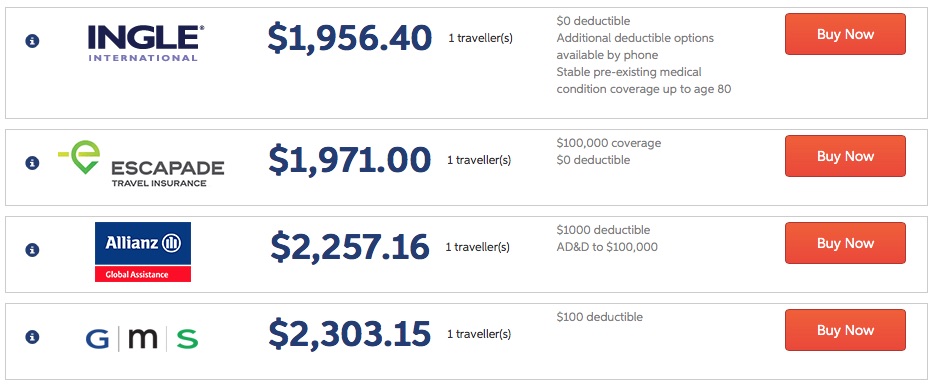Select the GMS logo
Viewport: 934px width, 386px height.
(142, 339)
